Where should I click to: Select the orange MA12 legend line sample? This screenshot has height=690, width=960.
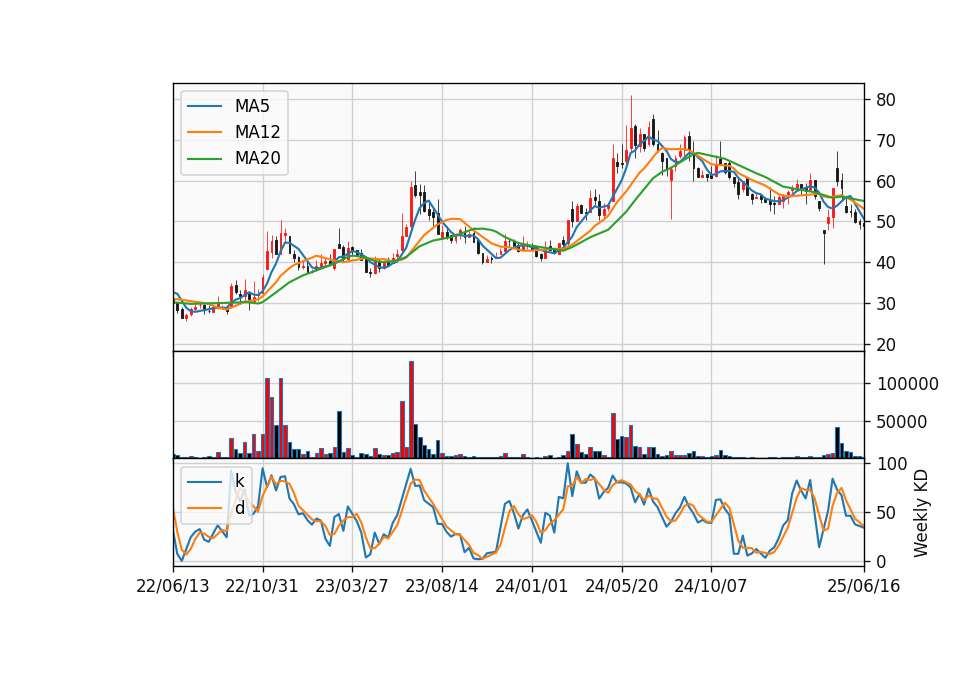pos(204,132)
